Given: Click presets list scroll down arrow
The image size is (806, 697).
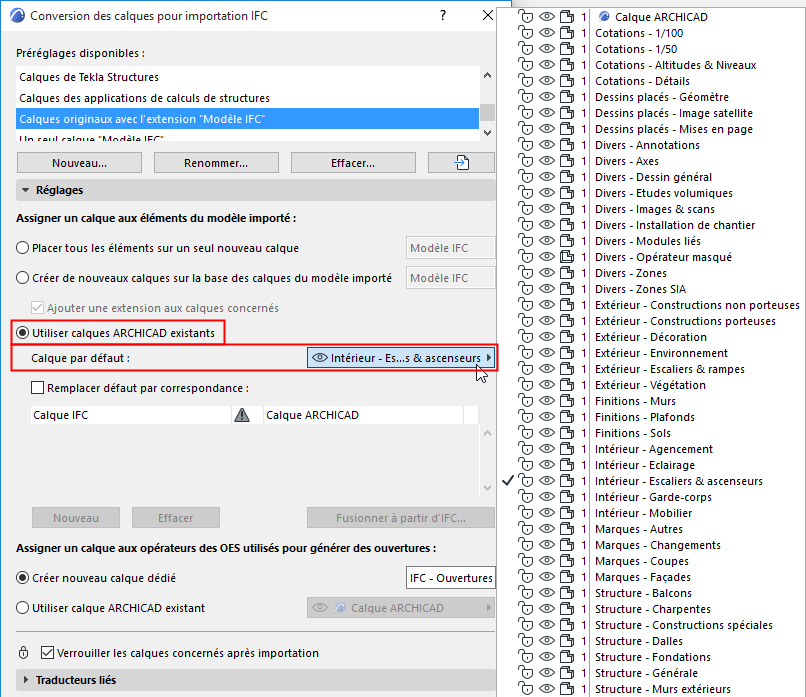Looking at the screenshot, I should pos(487,133).
